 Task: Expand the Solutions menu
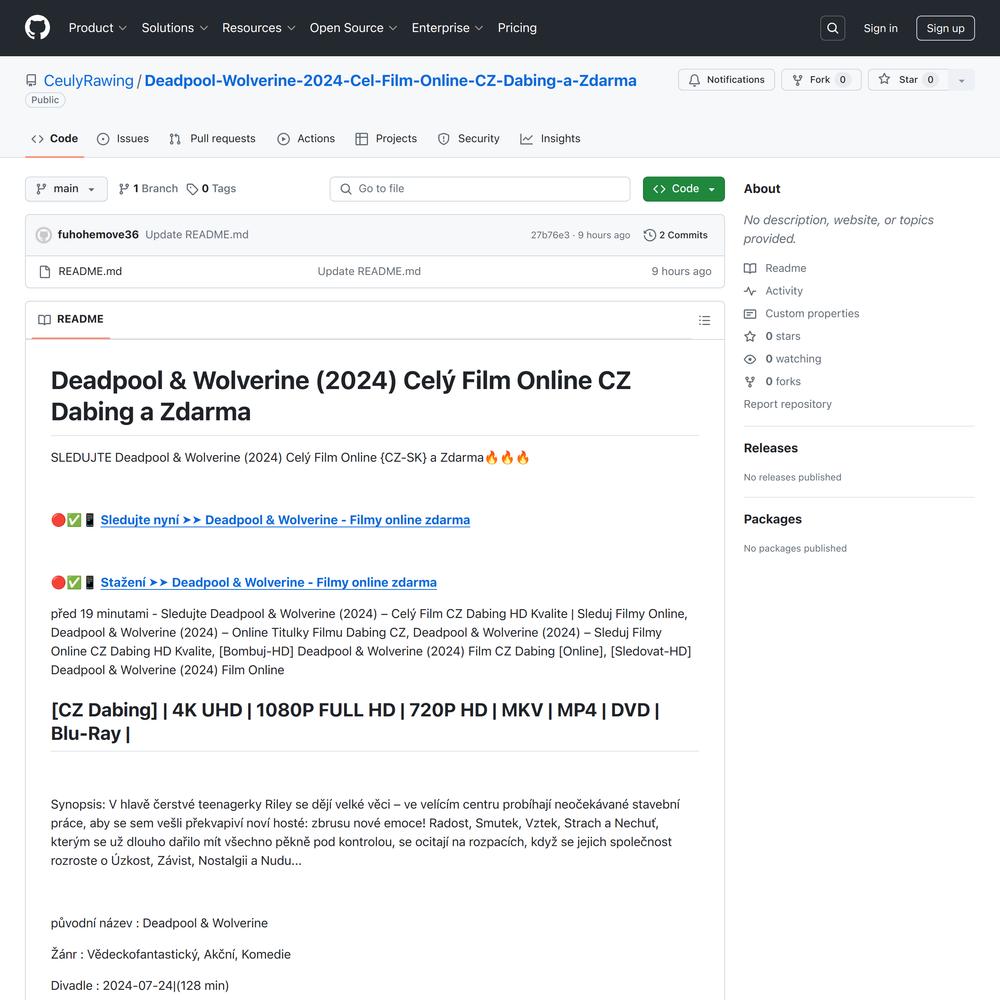175,28
